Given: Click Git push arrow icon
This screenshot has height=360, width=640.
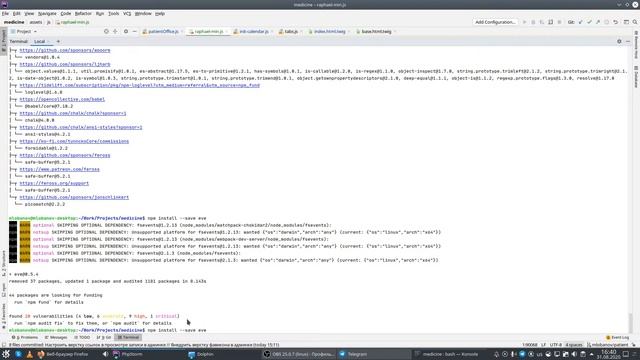Looking at the screenshot, I should click(x=598, y=22).
